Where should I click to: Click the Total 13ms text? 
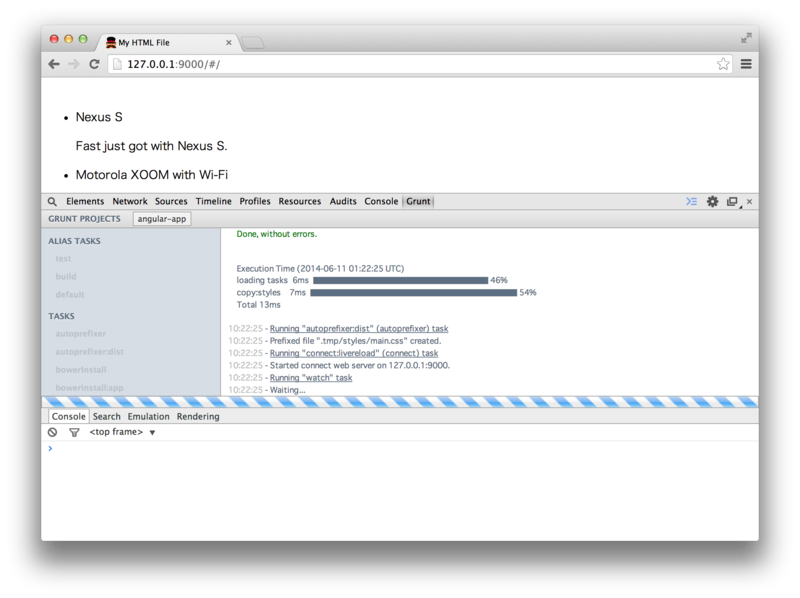pyautogui.click(x=258, y=305)
